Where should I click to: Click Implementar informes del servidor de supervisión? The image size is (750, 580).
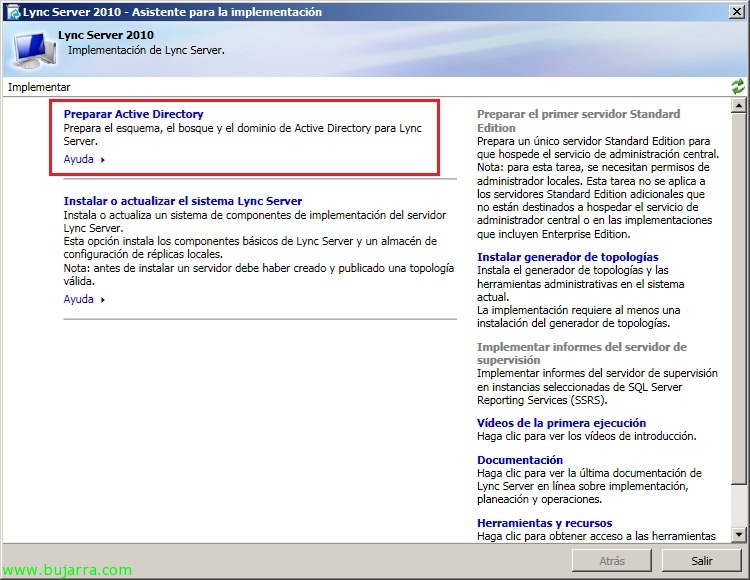pyautogui.click(x=582, y=353)
